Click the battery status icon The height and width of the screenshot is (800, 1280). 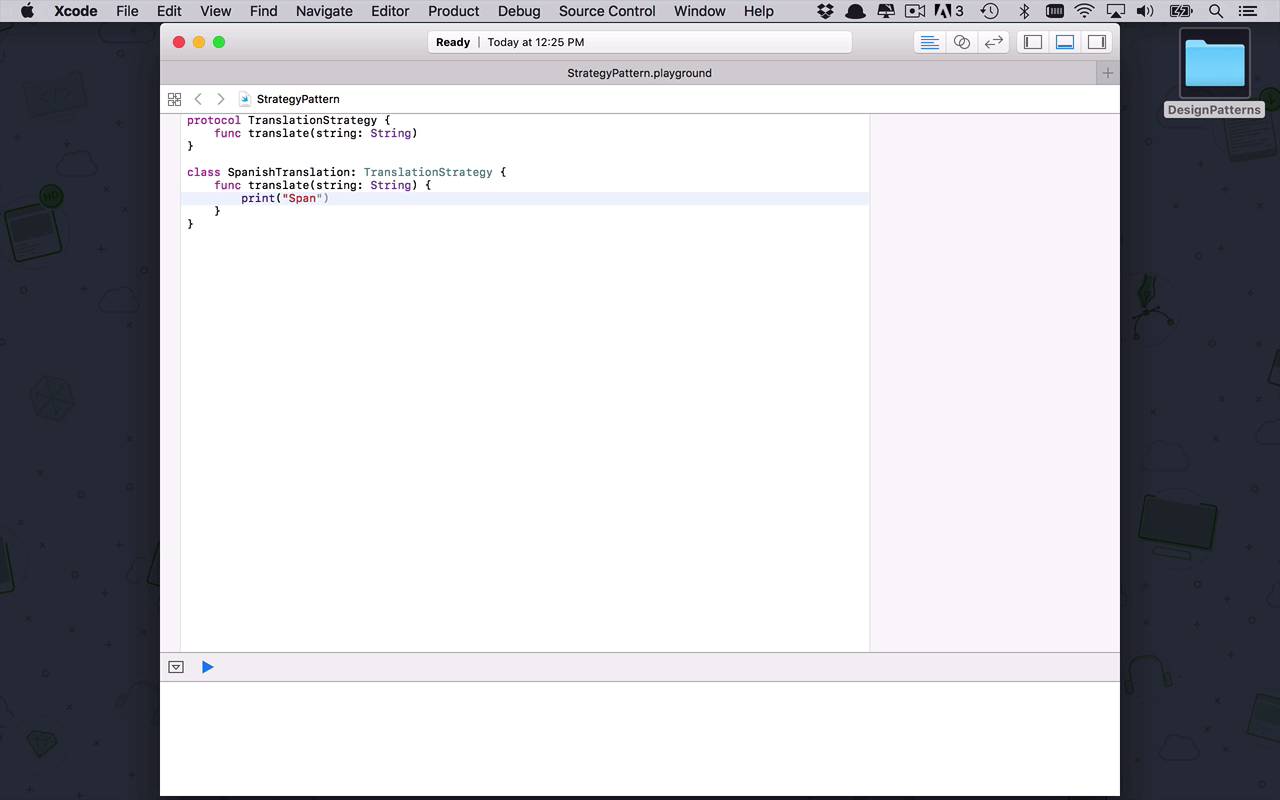(x=1181, y=11)
